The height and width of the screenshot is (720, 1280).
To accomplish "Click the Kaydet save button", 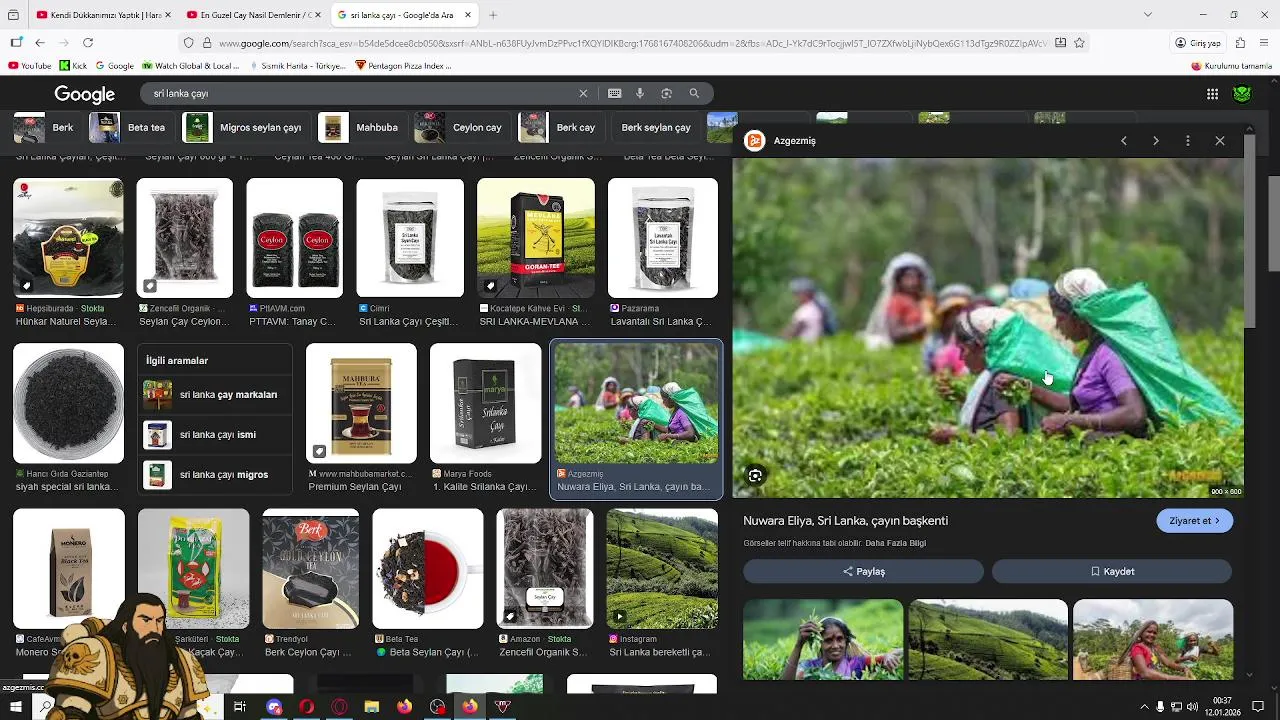I will point(1112,571).
